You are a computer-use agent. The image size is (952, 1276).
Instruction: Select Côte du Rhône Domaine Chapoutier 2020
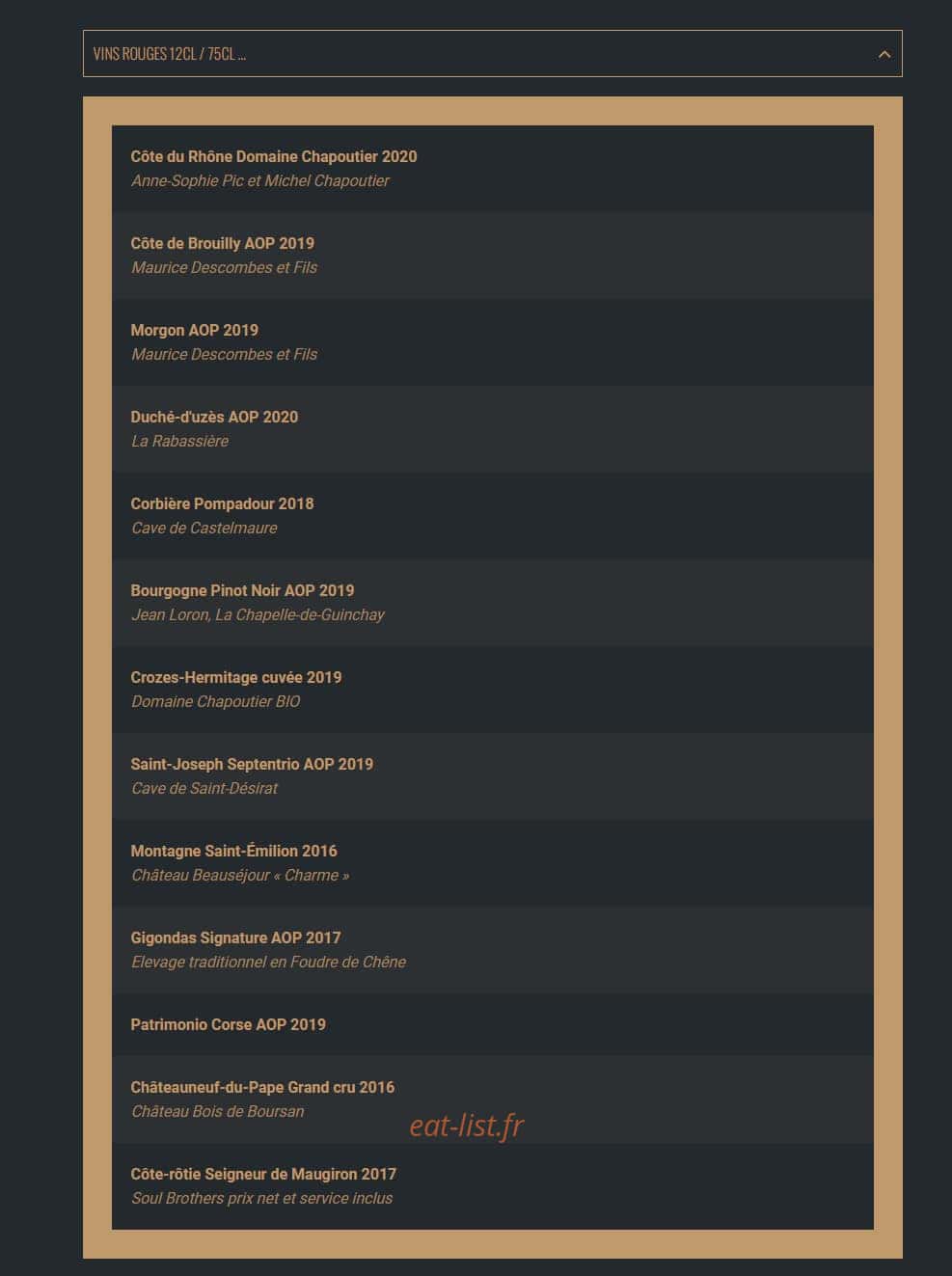coord(492,169)
